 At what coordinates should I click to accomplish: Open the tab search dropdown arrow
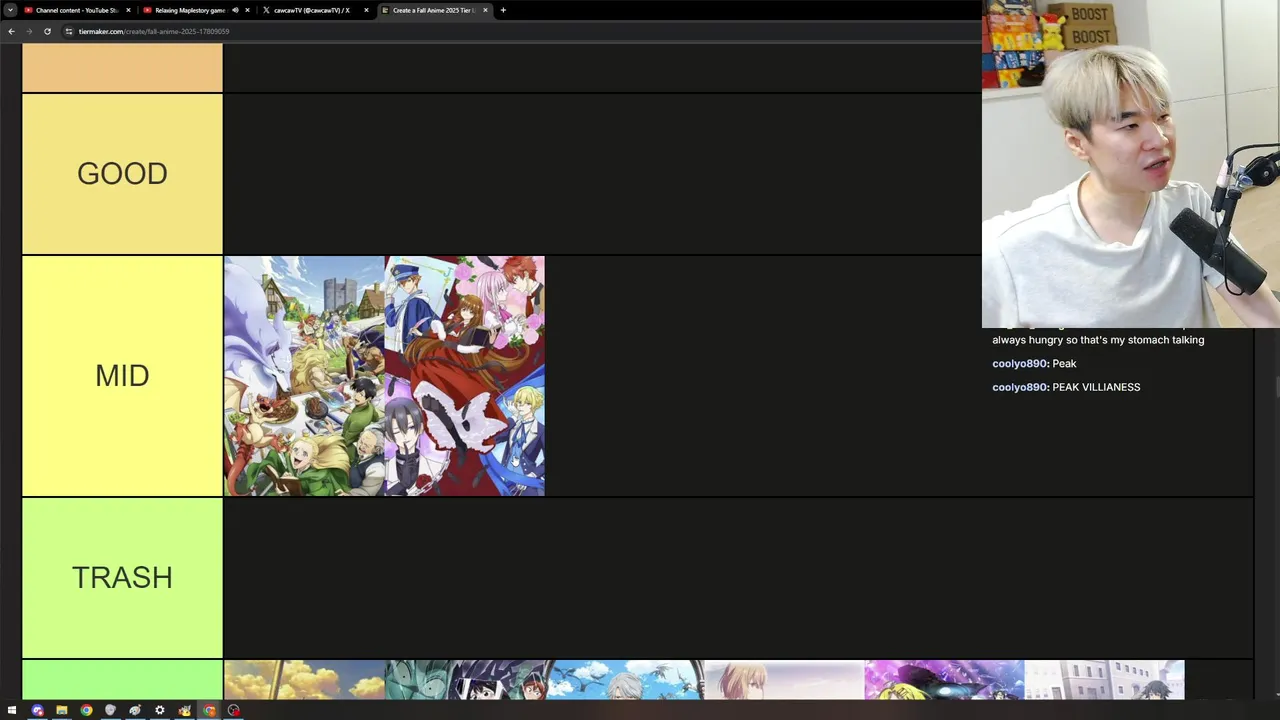point(11,10)
